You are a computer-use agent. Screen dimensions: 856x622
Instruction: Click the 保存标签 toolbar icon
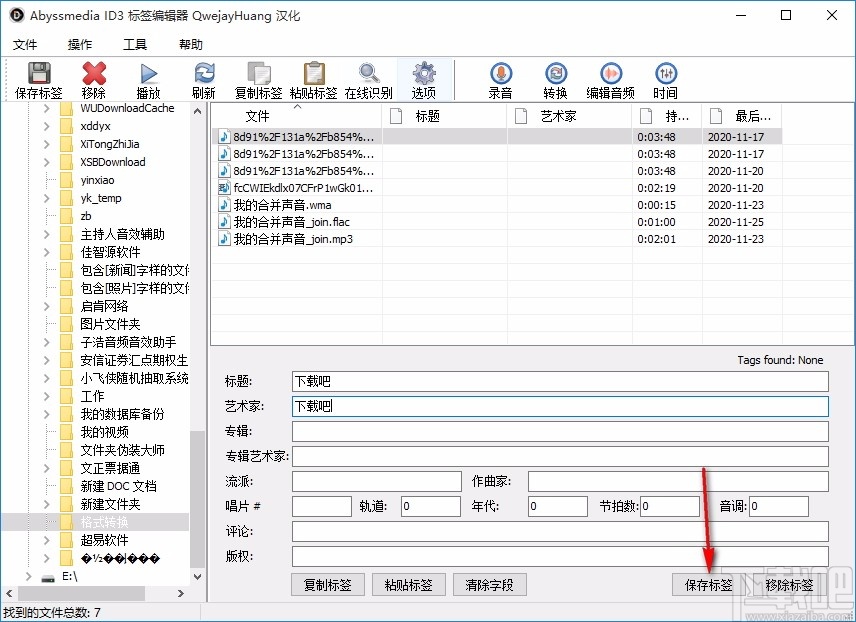[37, 79]
